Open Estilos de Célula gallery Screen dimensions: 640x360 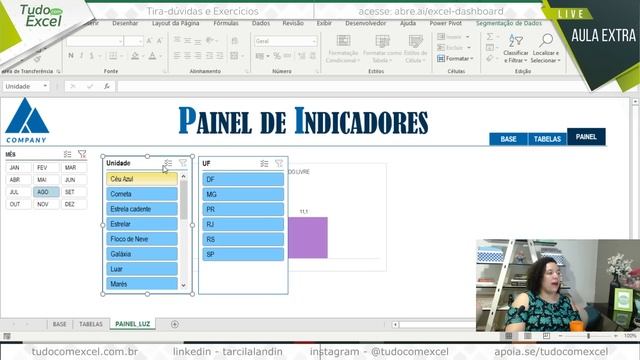point(416,49)
